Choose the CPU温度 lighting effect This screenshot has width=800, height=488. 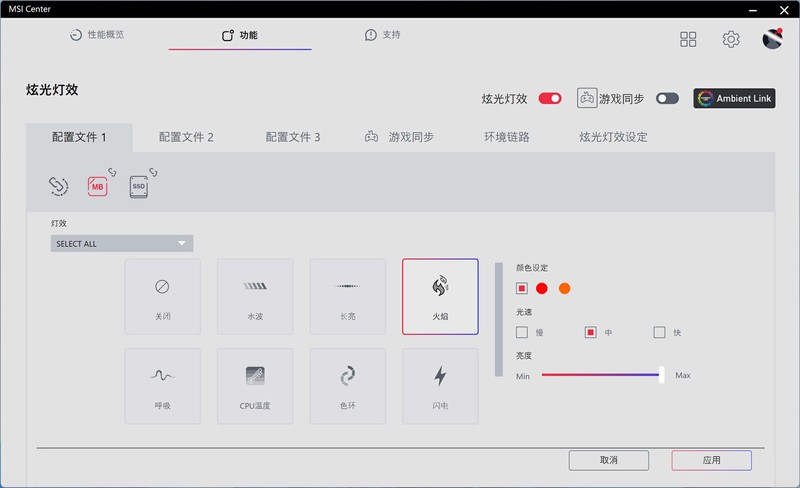[x=255, y=386]
